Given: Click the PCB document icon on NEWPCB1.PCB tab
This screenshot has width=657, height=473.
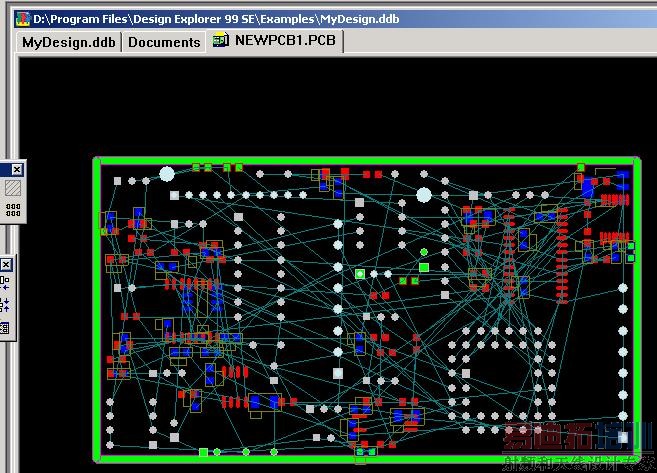Looking at the screenshot, I should (220, 40).
